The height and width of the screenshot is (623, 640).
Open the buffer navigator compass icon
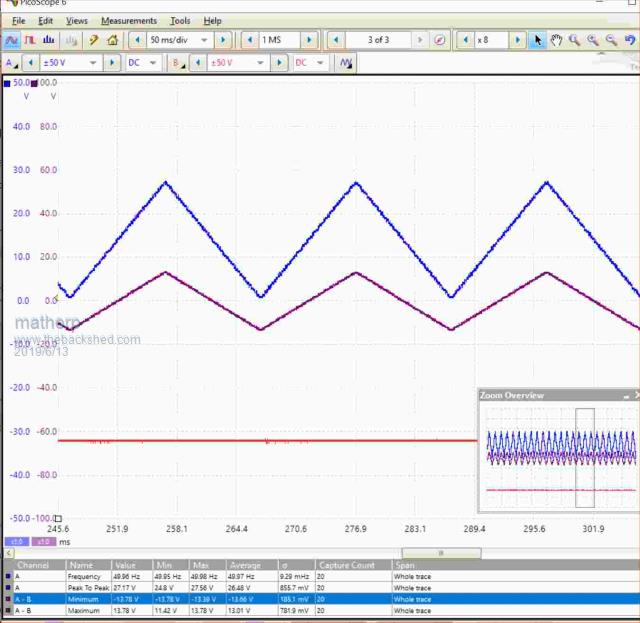click(x=439, y=40)
